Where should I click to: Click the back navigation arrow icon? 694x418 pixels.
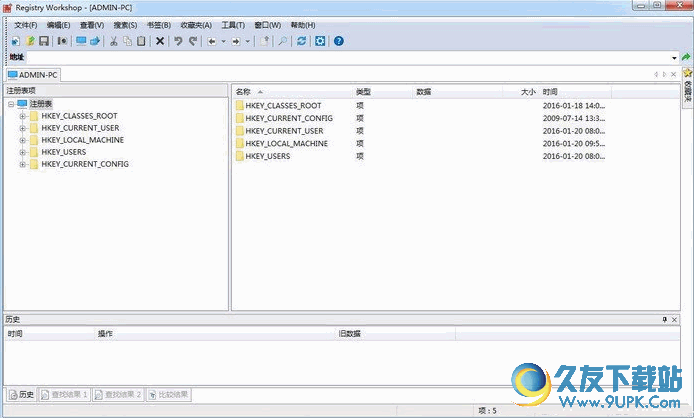pyautogui.click(x=212, y=41)
